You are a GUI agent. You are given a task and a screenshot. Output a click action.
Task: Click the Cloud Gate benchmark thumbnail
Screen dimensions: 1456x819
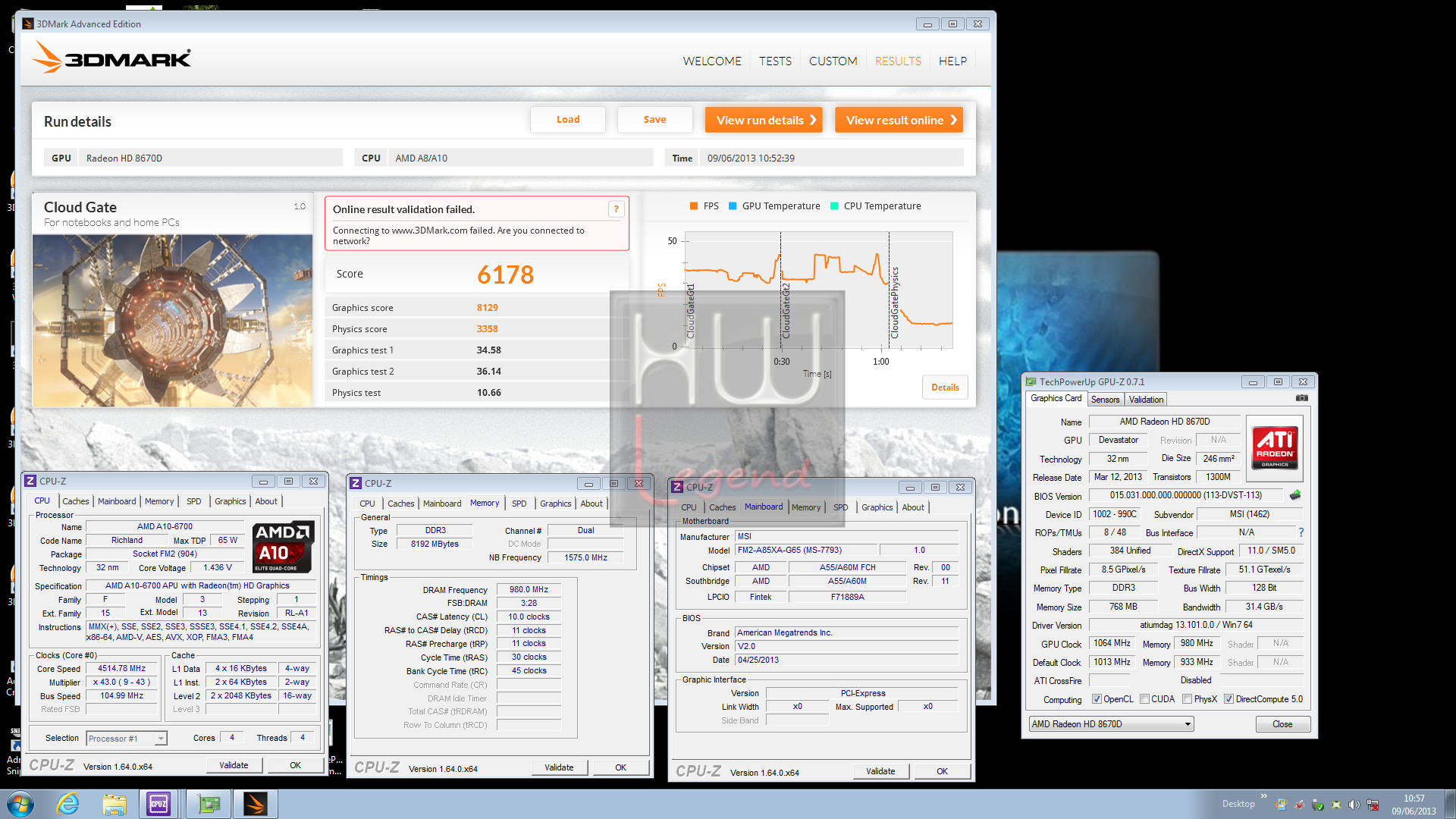tap(173, 321)
